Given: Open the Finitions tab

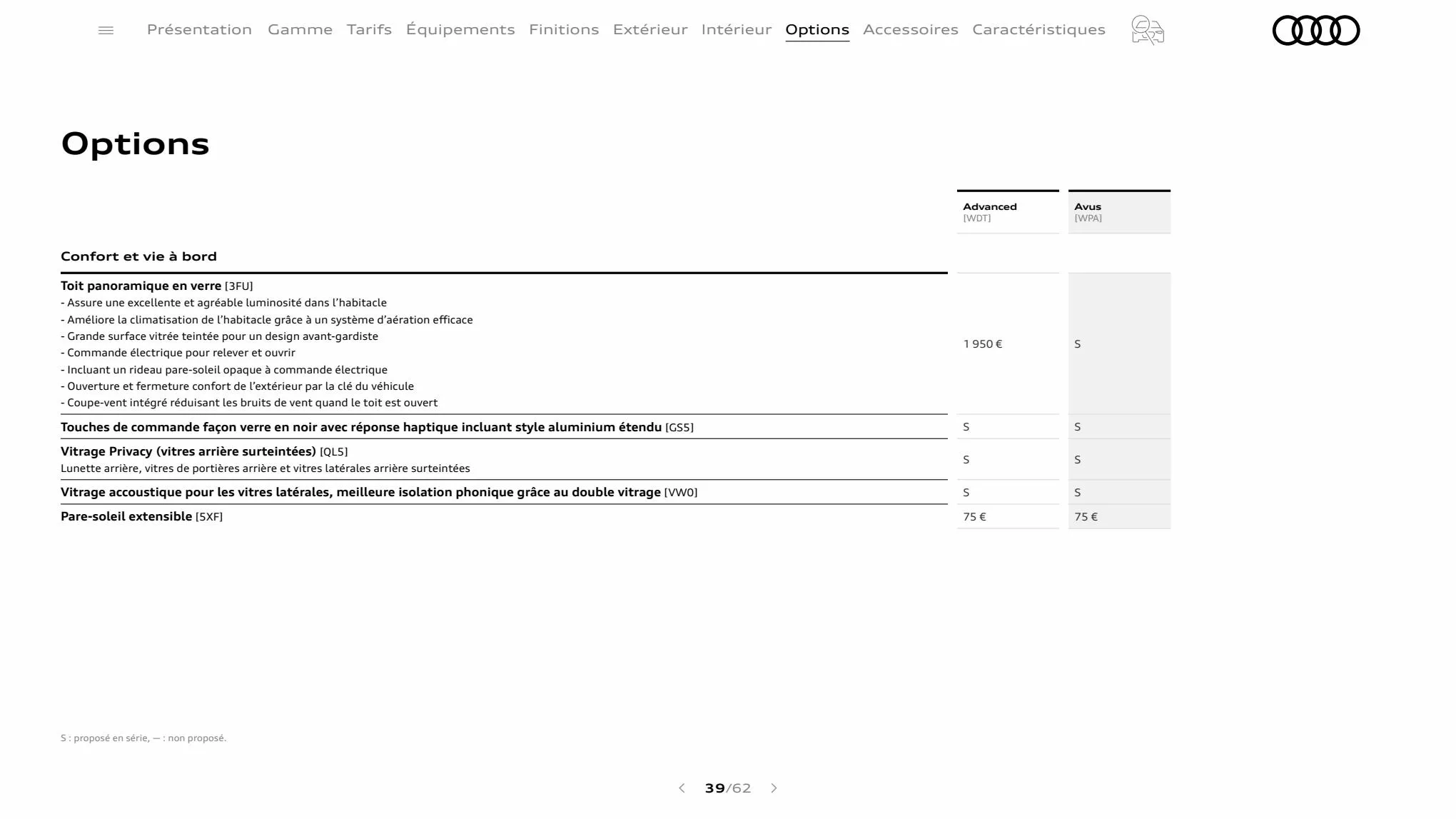Looking at the screenshot, I should pos(564,29).
